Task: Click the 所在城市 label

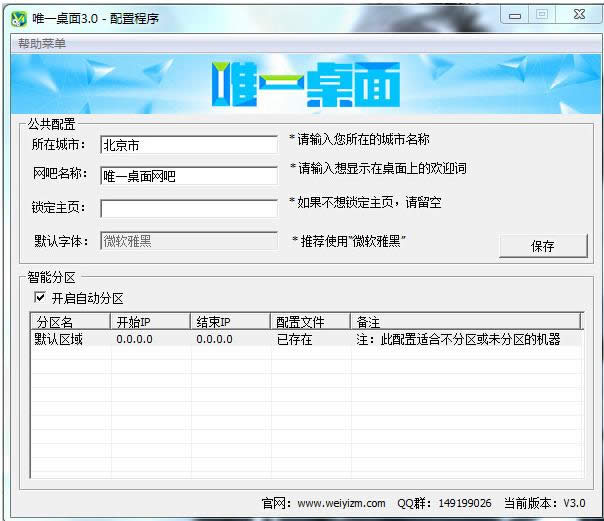Action: click(59, 144)
